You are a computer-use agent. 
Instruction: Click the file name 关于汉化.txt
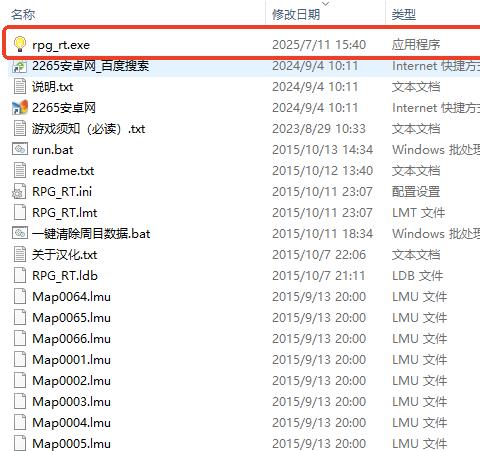[x=65, y=255]
